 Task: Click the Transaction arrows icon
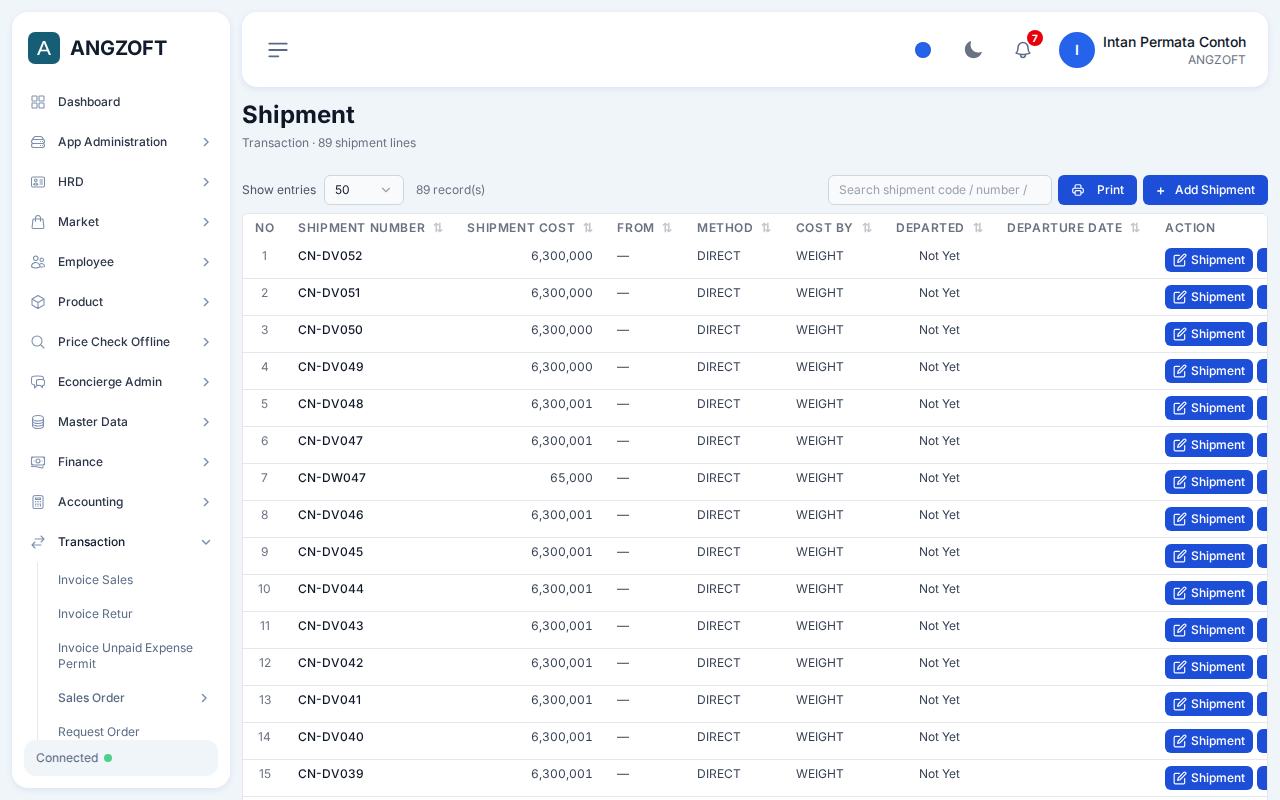pyautogui.click(x=38, y=542)
